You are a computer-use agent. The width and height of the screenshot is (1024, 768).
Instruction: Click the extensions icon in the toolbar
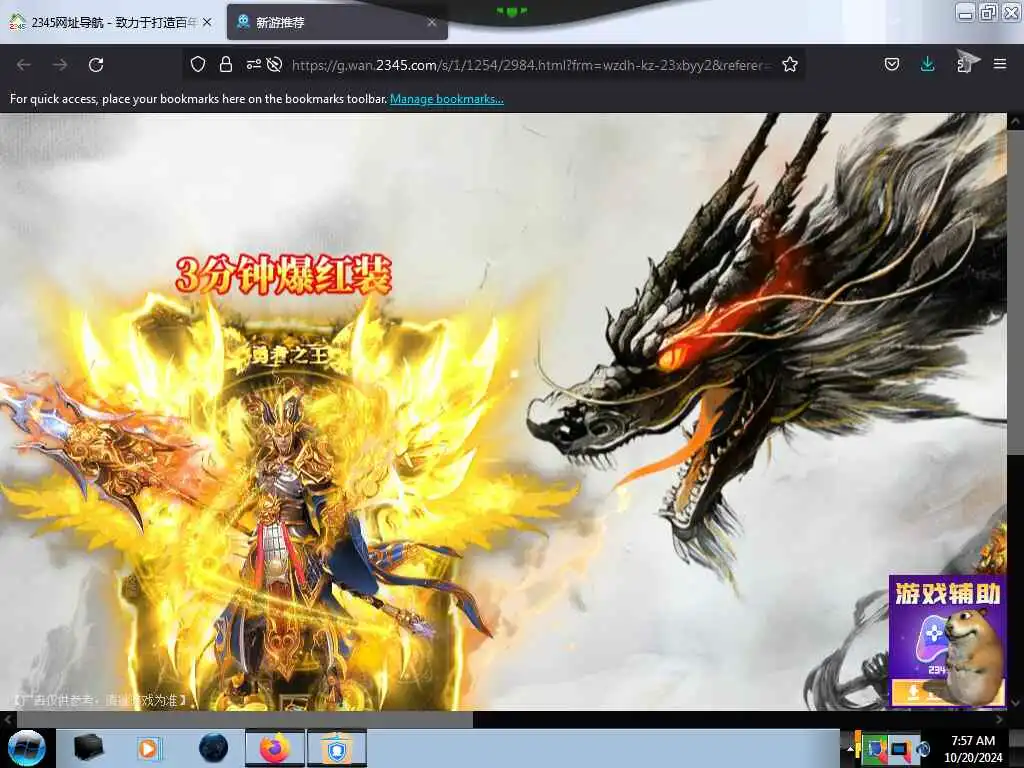pos(967,63)
